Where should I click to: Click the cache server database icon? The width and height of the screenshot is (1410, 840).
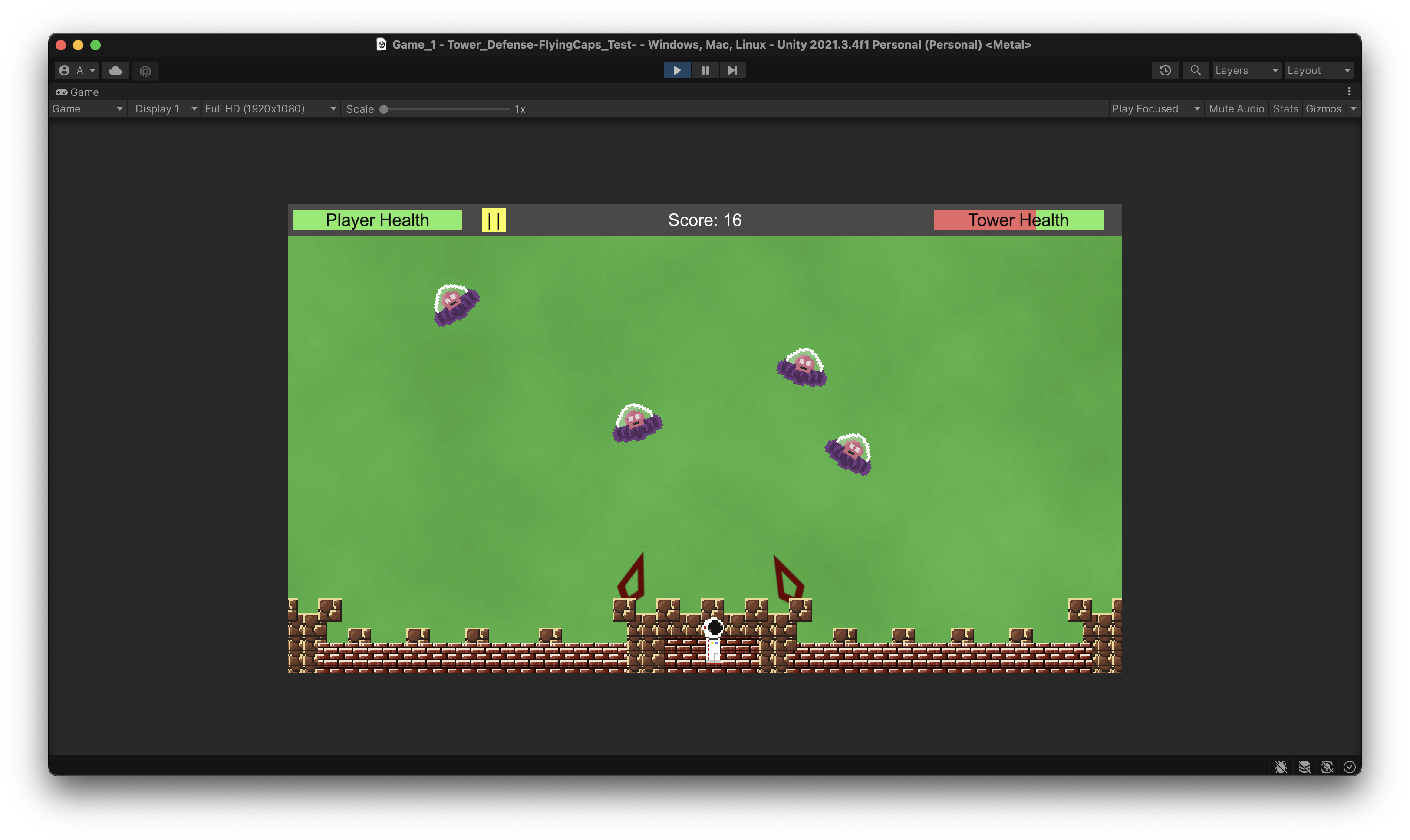tap(1305, 767)
